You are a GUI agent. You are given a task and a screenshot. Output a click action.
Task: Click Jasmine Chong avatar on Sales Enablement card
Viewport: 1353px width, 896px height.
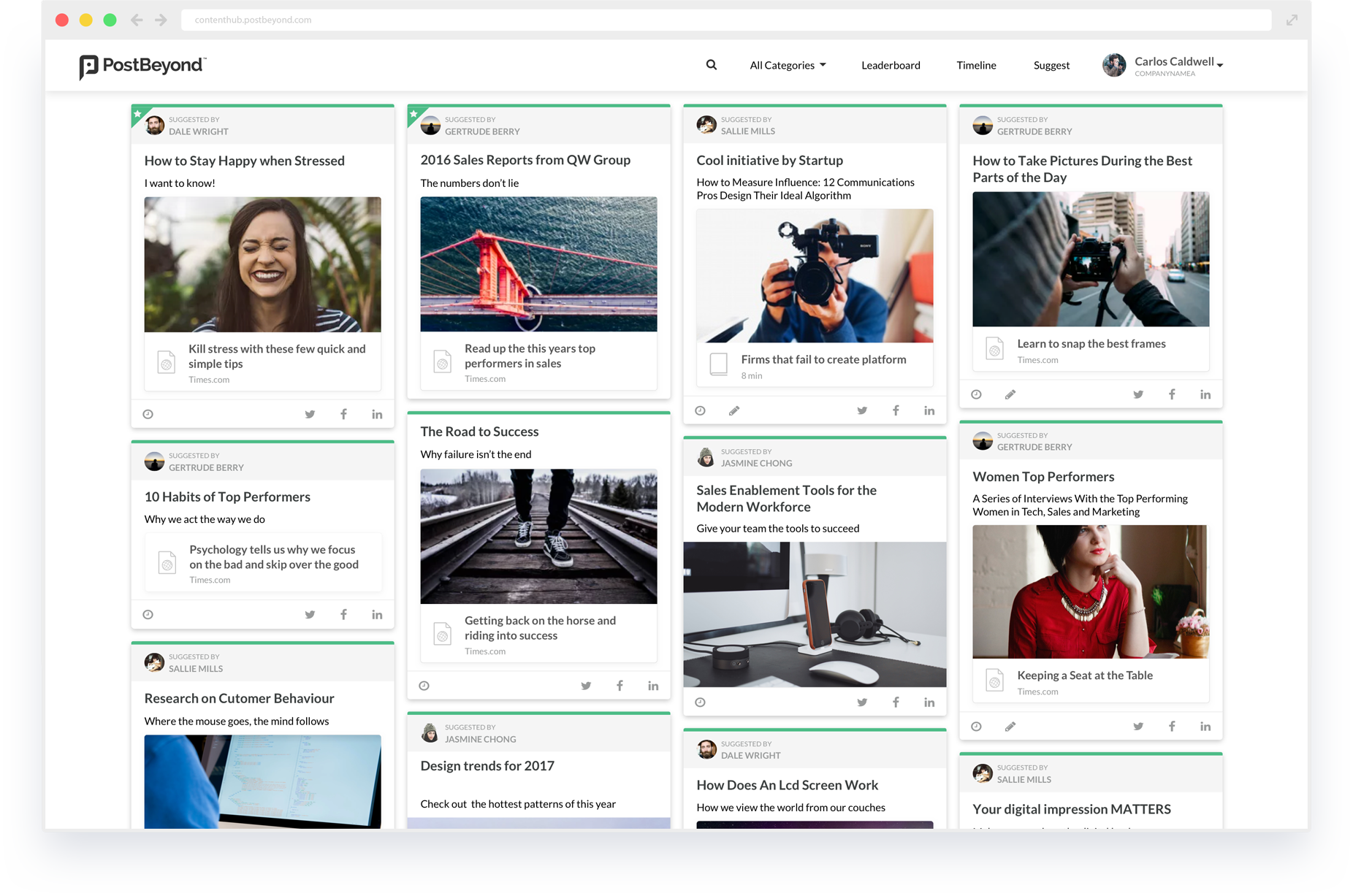click(706, 457)
